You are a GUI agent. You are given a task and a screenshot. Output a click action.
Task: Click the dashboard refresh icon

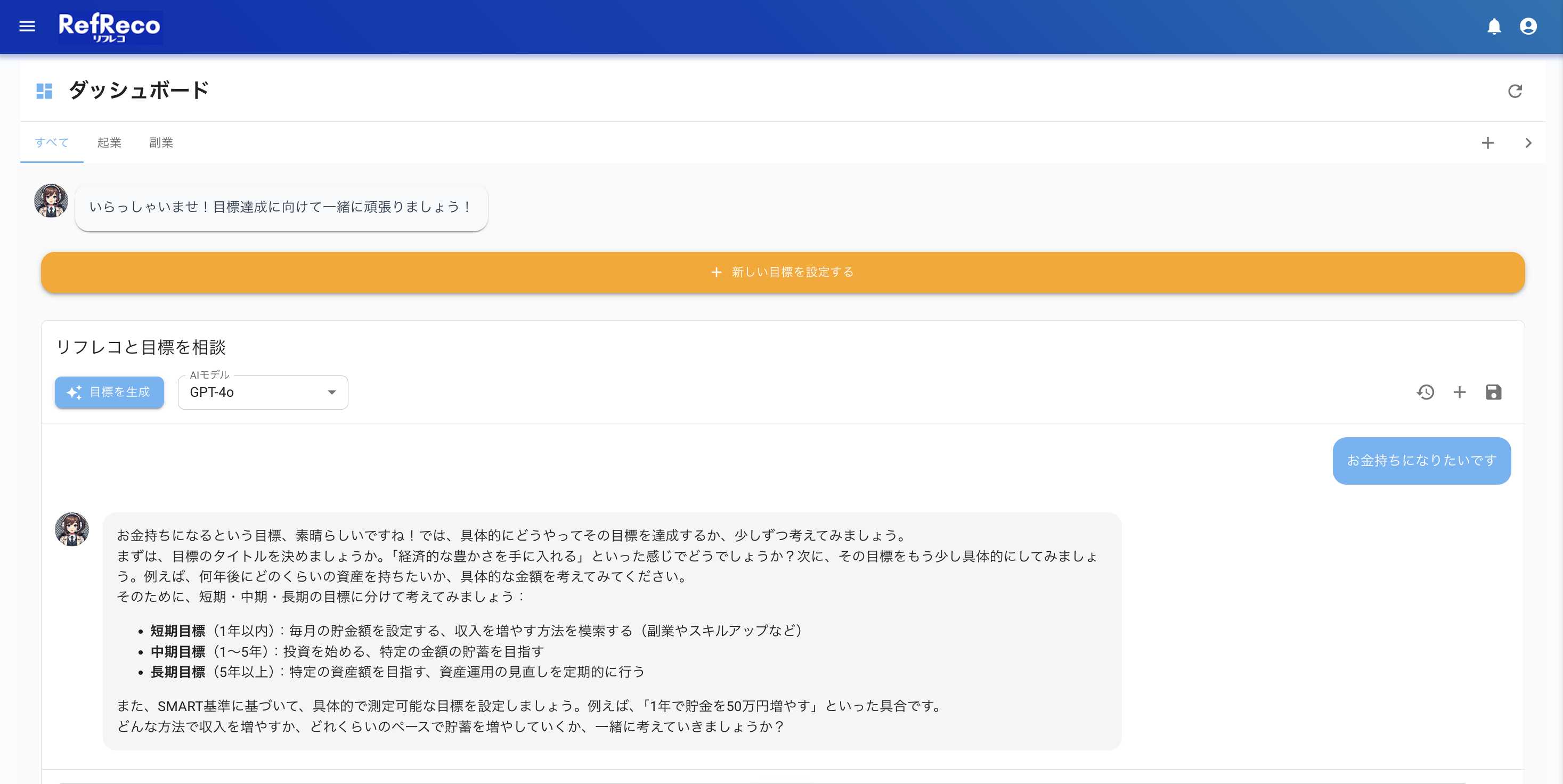(1515, 91)
